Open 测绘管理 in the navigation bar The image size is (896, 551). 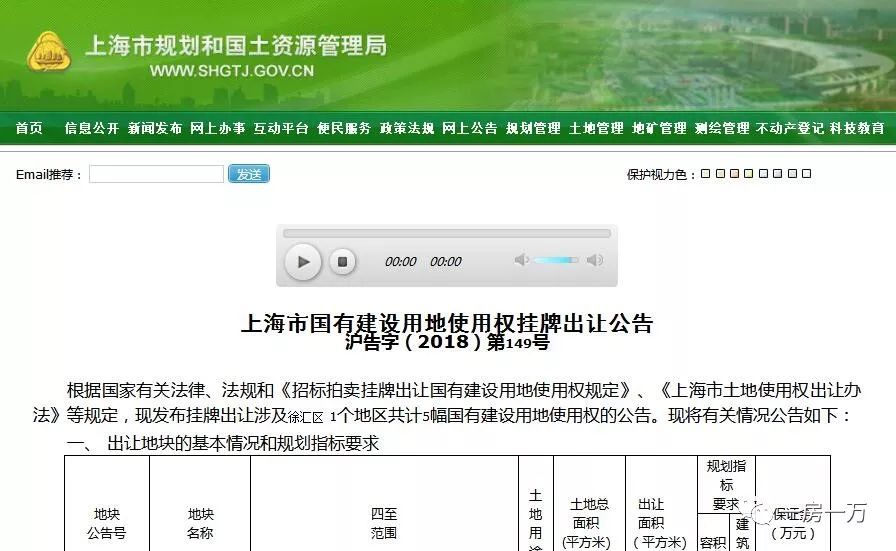(722, 128)
